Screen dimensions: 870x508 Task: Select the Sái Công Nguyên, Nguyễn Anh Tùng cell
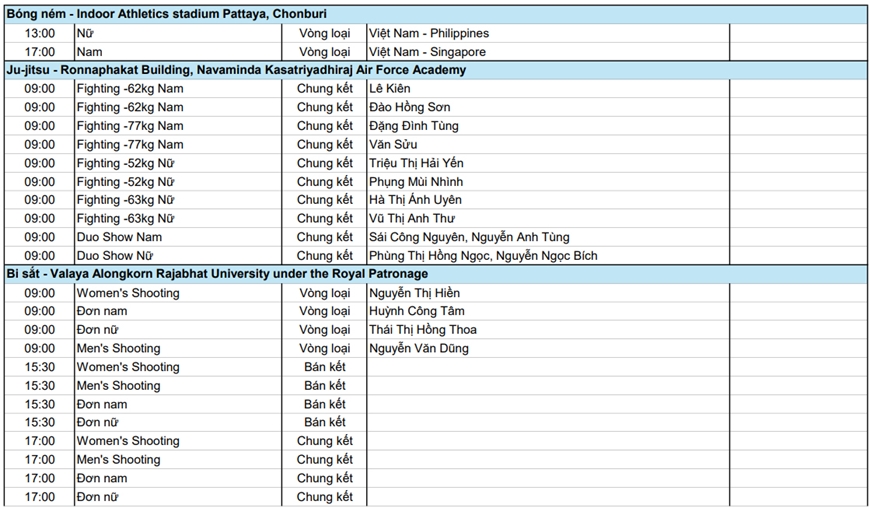coord(469,237)
